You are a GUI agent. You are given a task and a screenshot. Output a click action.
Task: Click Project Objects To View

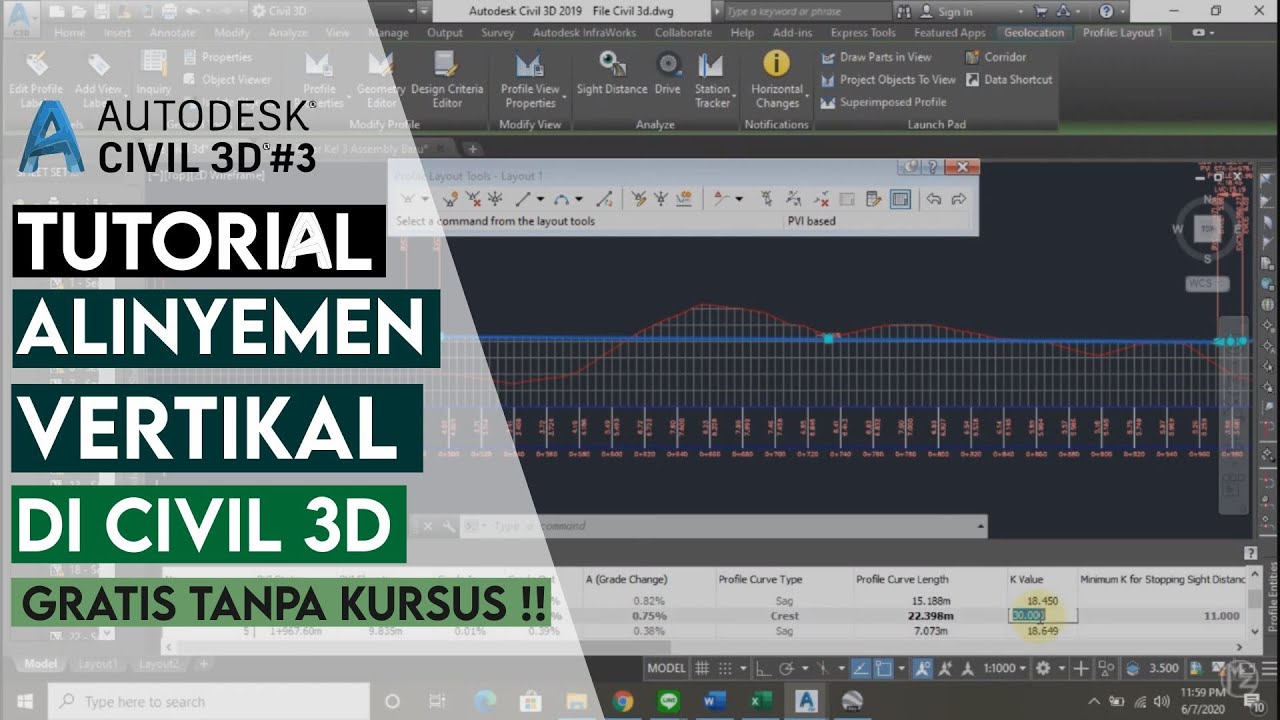pos(888,79)
